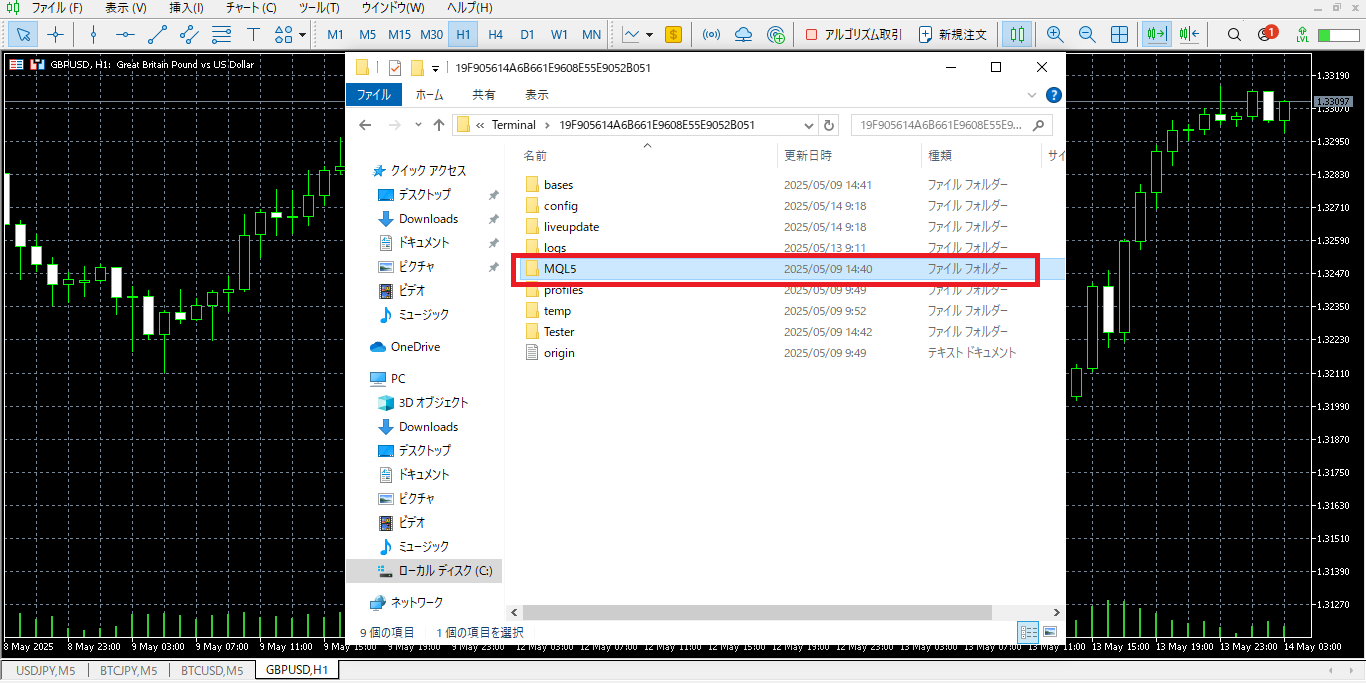Image resolution: width=1366 pixels, height=683 pixels.
Task: Select the MQL5 folder
Action: tap(559, 269)
